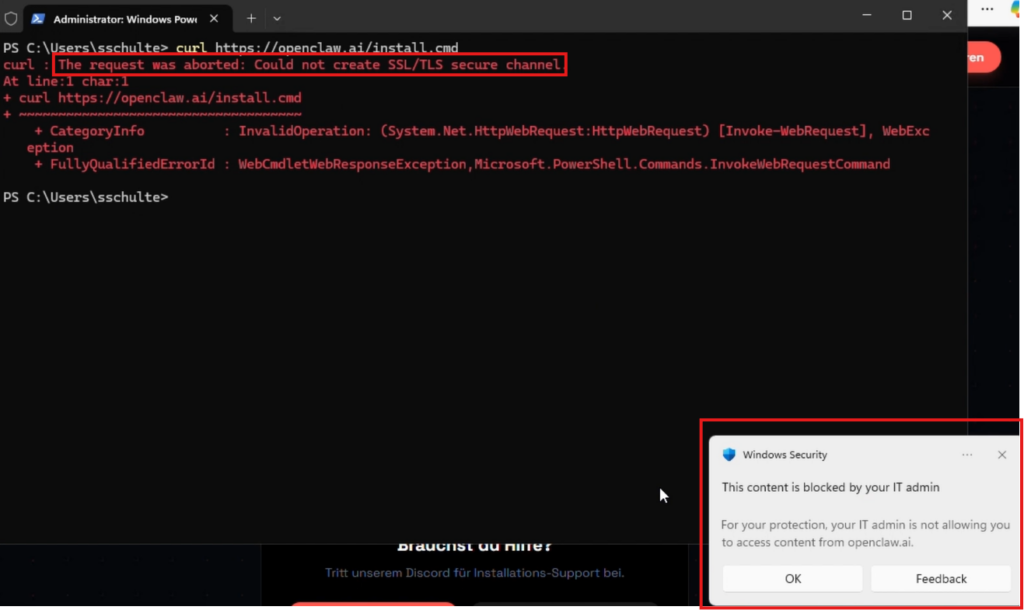Click the Feedback button in notification
The height and width of the screenshot is (610, 1024).
pos(941,578)
